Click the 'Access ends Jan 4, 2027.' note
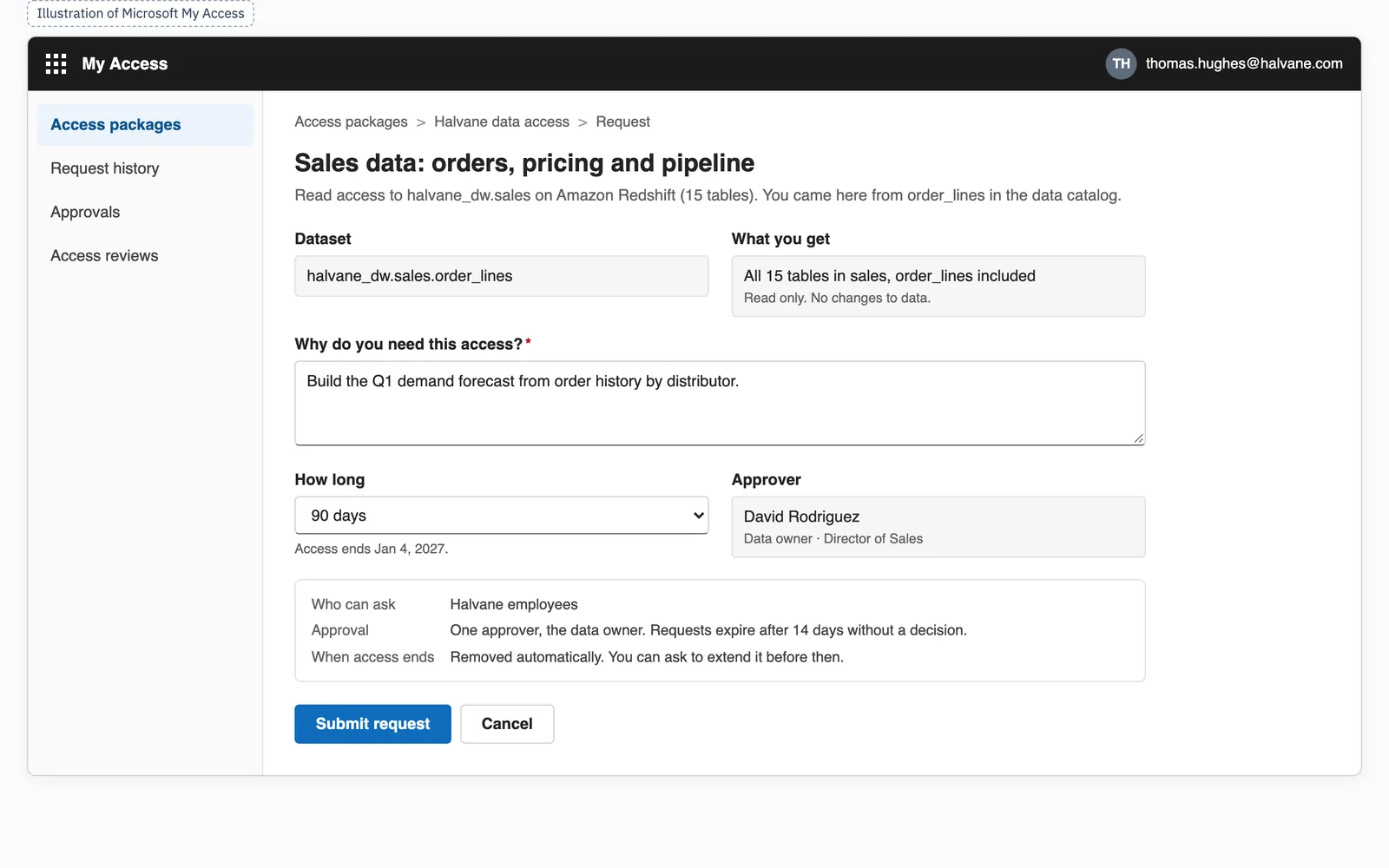Viewport: 1389px width, 868px height. (x=372, y=549)
